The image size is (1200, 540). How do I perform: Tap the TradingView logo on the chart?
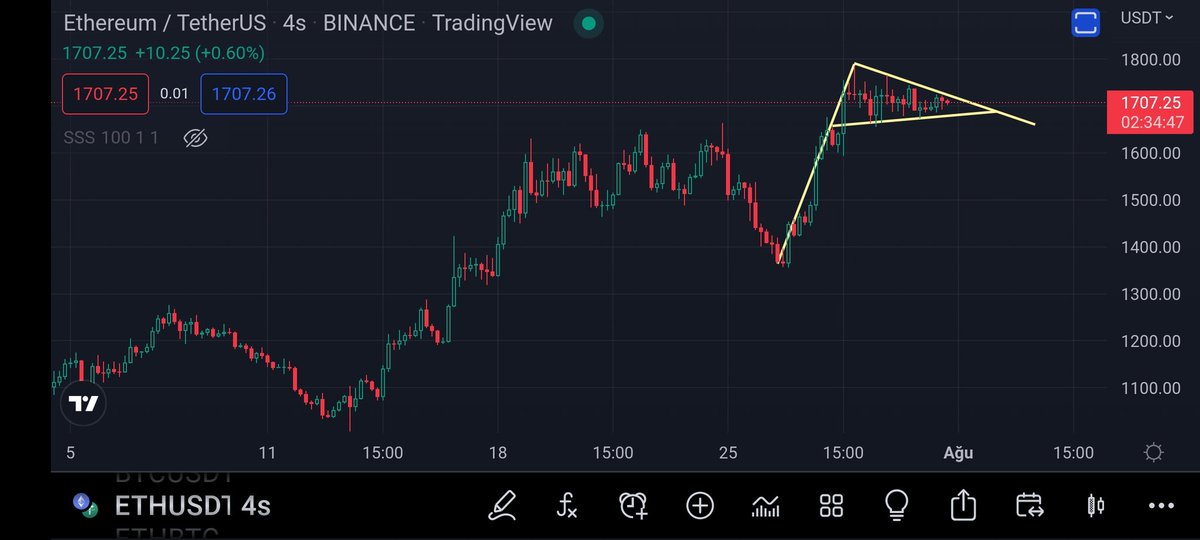84,403
